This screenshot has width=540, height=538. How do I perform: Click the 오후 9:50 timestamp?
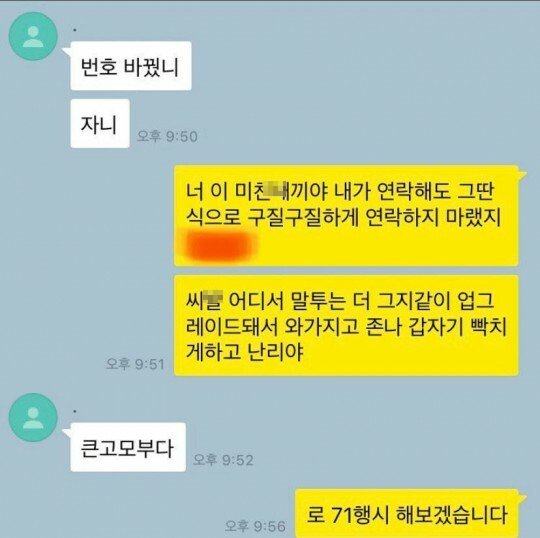(x=167, y=136)
